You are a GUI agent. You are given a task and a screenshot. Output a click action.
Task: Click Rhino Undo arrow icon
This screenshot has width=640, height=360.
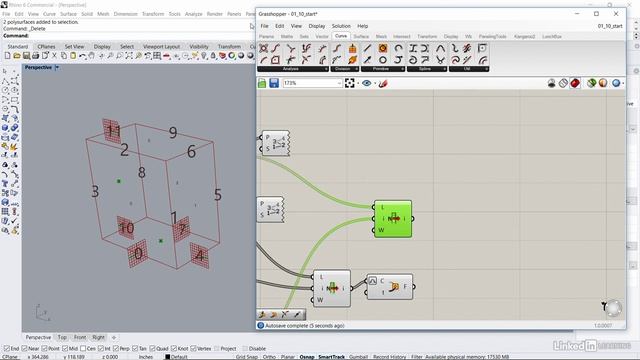(82, 56)
